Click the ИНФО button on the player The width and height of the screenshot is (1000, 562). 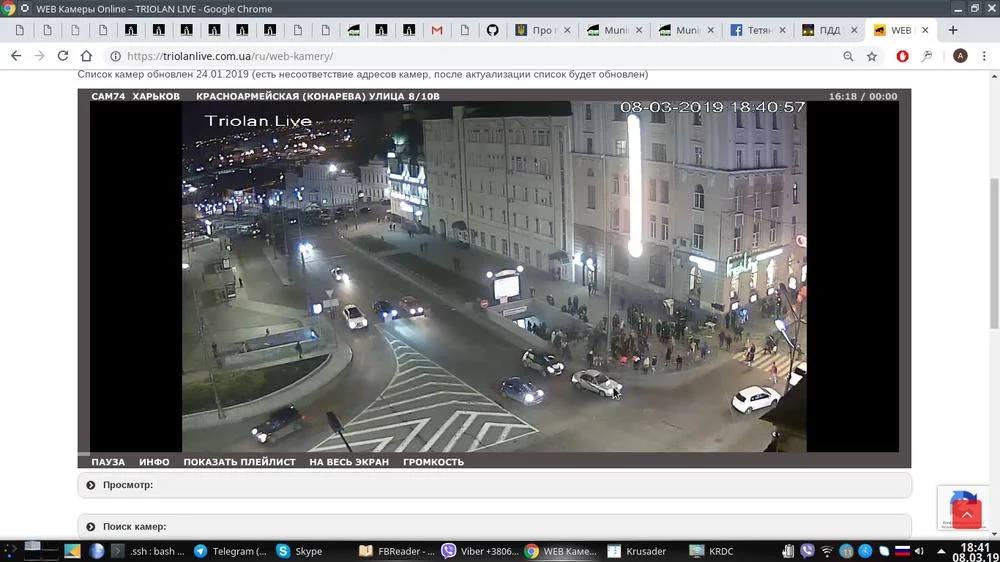click(x=154, y=462)
